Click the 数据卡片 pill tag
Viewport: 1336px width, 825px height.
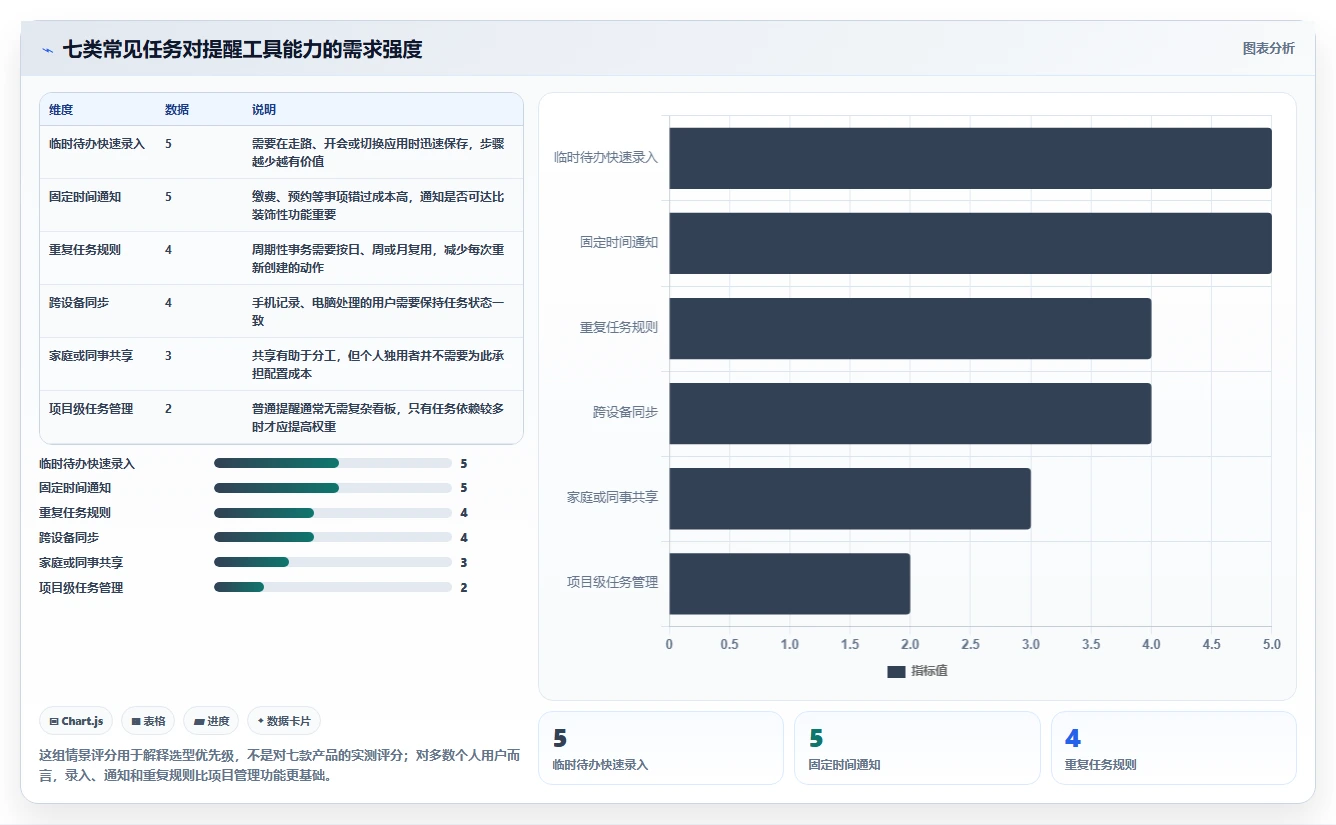[284, 721]
